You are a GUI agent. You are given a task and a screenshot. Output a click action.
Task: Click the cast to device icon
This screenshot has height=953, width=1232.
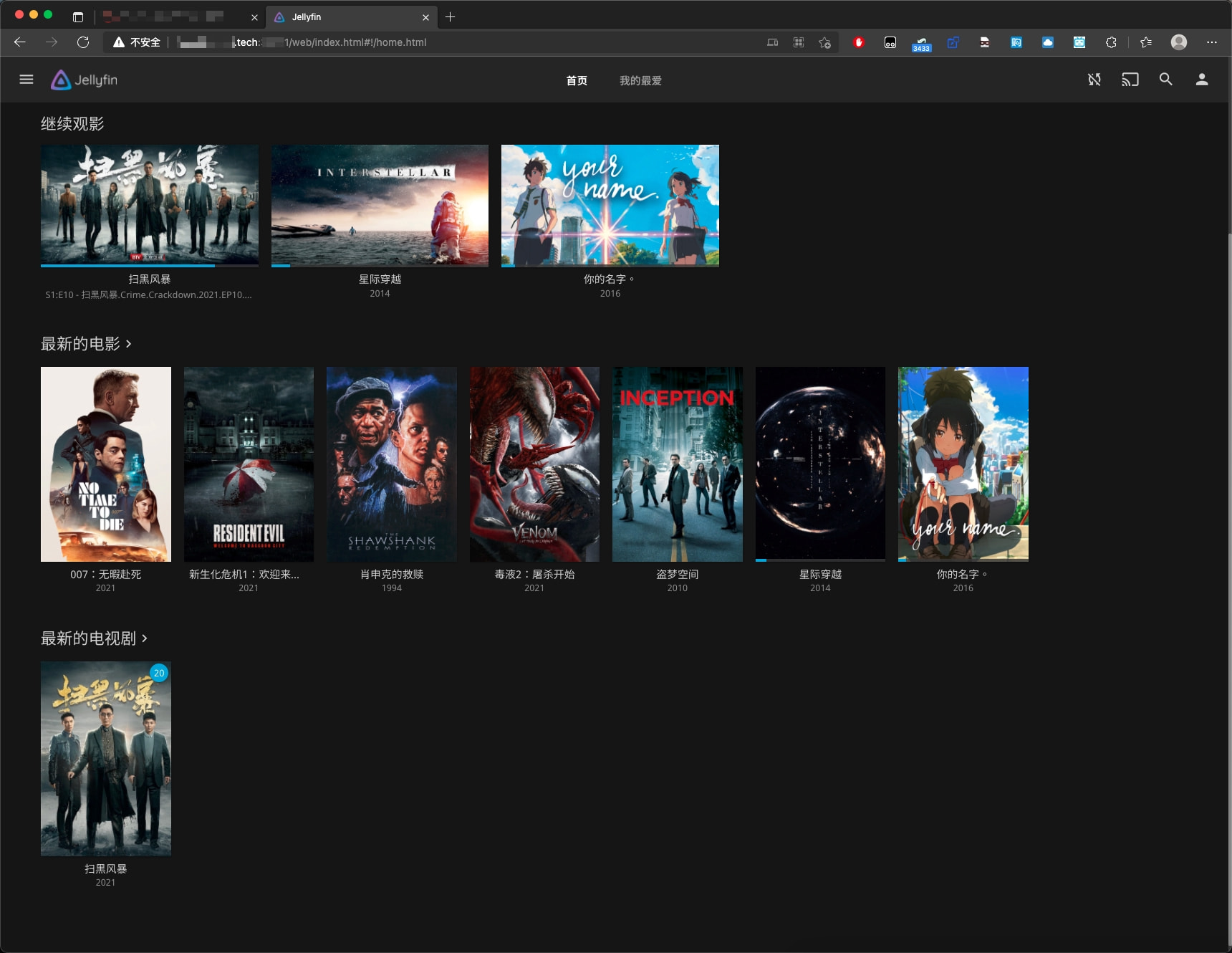1130,80
